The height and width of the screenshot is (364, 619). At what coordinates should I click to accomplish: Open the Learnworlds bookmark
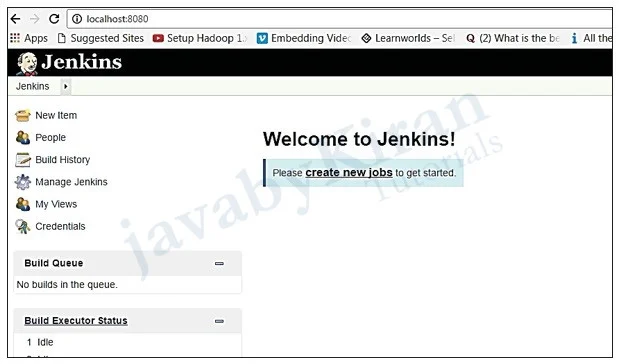click(x=408, y=38)
